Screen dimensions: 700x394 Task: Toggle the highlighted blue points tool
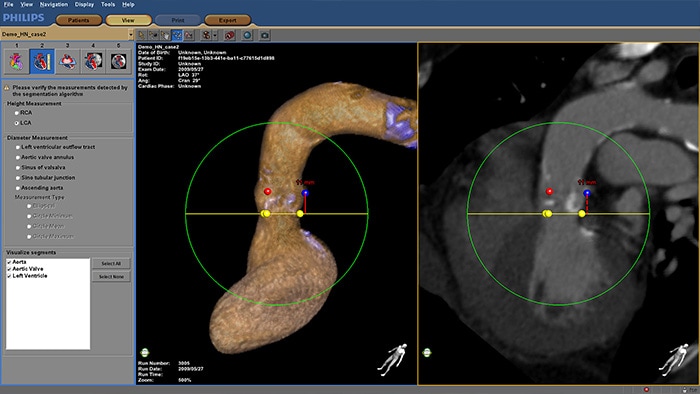click(x=177, y=35)
